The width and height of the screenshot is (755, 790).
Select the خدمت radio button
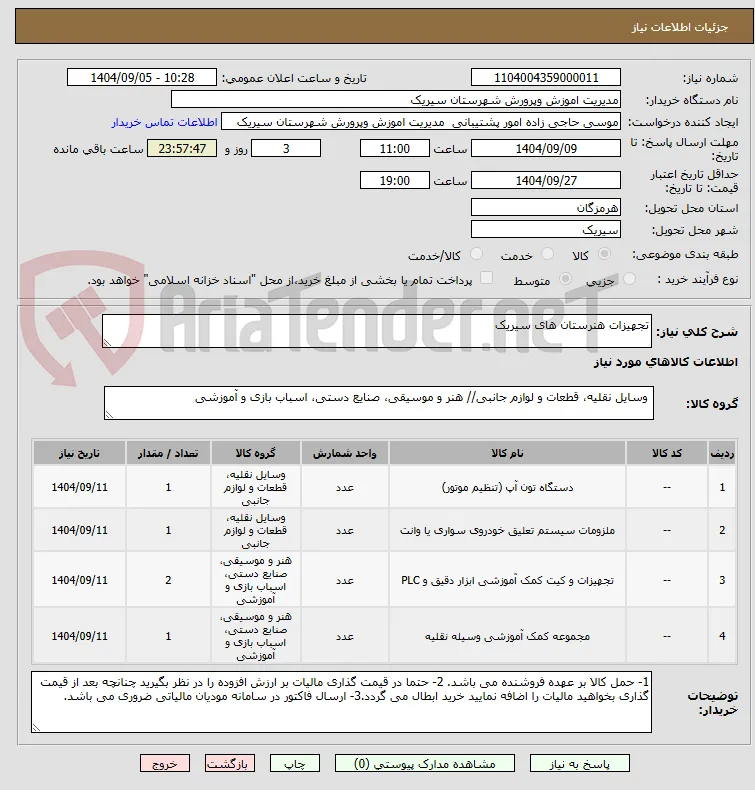click(547, 254)
